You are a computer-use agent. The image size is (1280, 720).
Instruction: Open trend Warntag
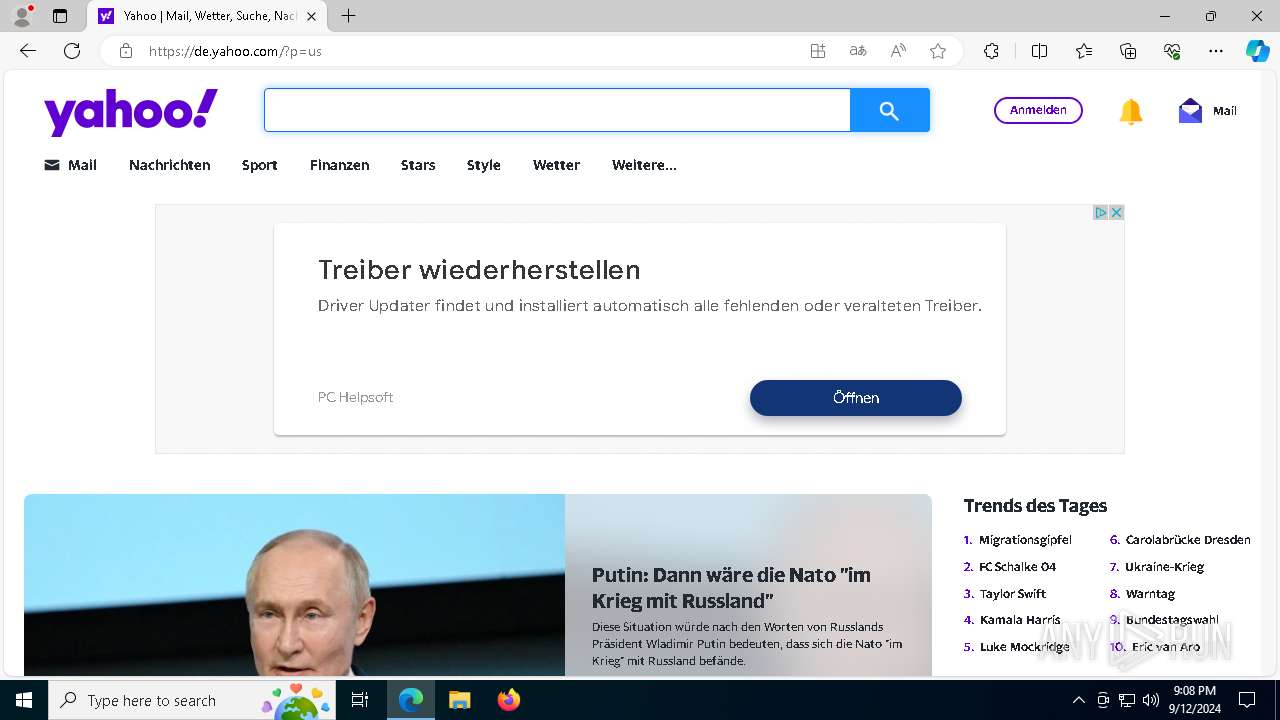[1150, 594]
